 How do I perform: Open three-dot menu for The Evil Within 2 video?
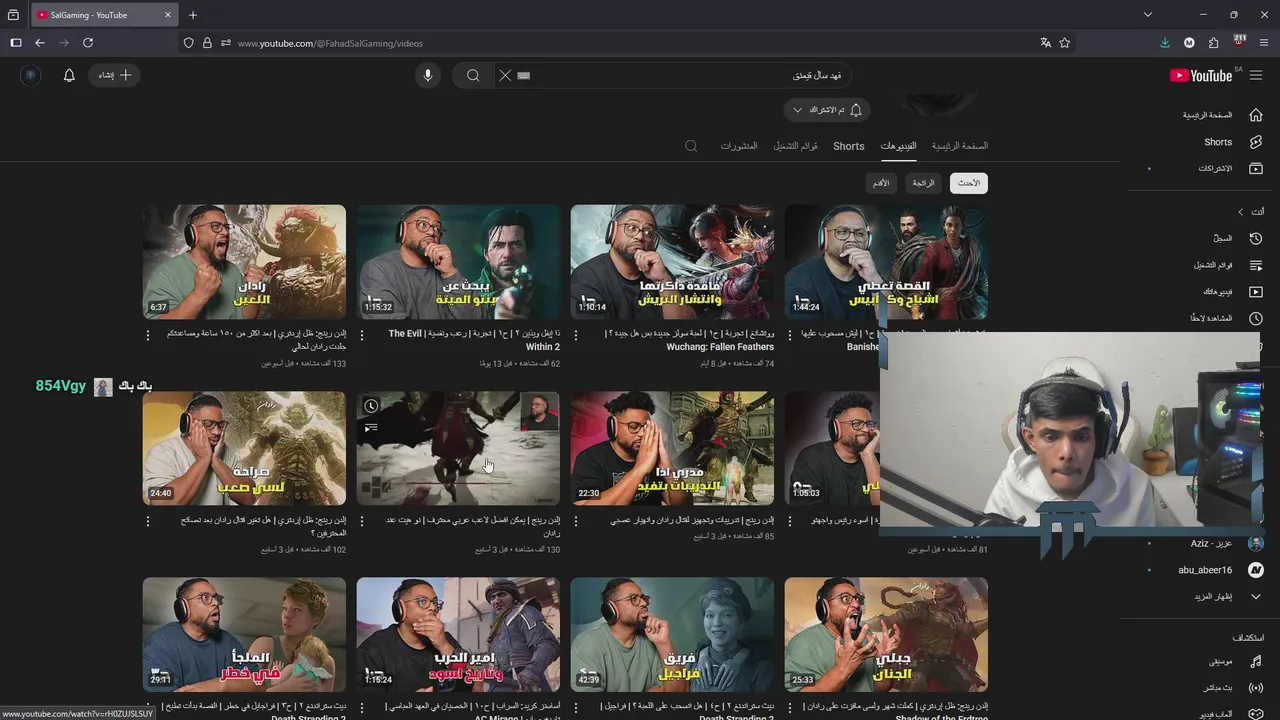pyautogui.click(x=362, y=335)
